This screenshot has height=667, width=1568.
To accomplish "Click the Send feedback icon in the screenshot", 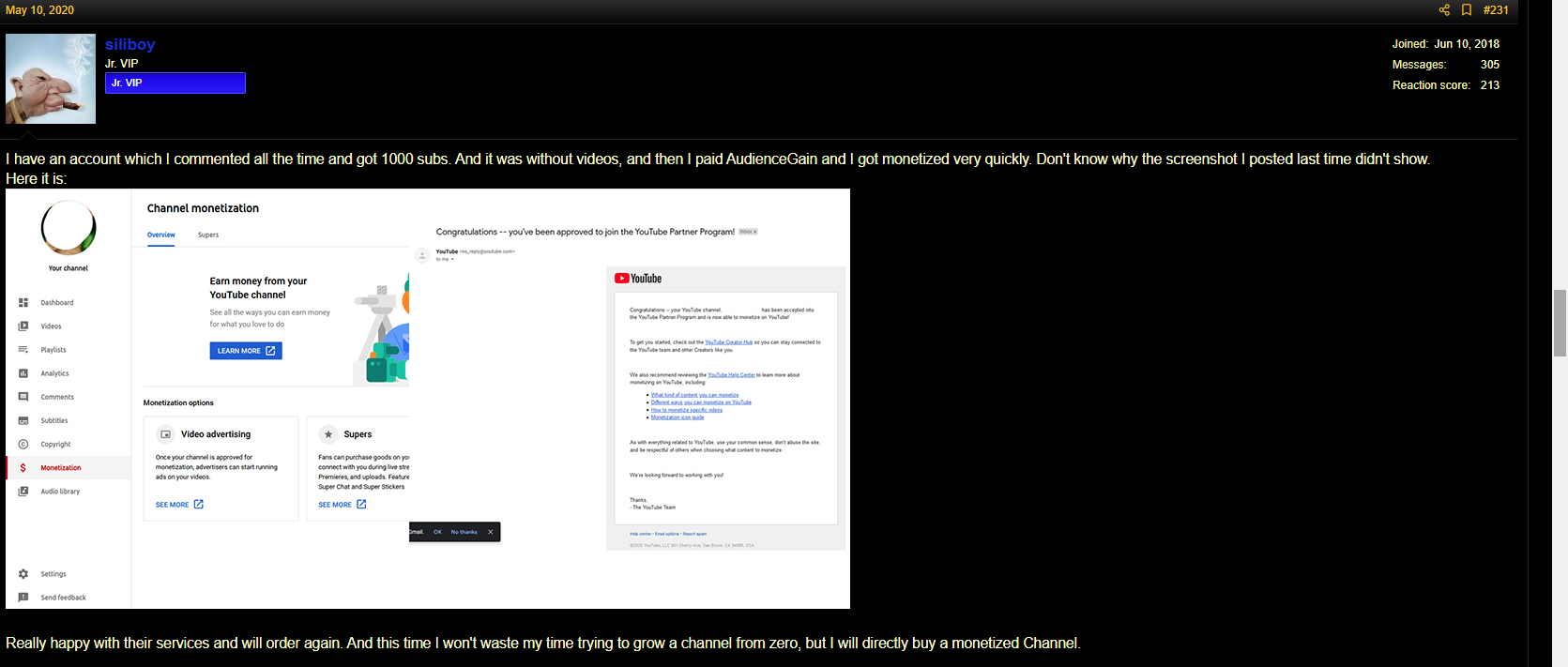I will [23, 598].
